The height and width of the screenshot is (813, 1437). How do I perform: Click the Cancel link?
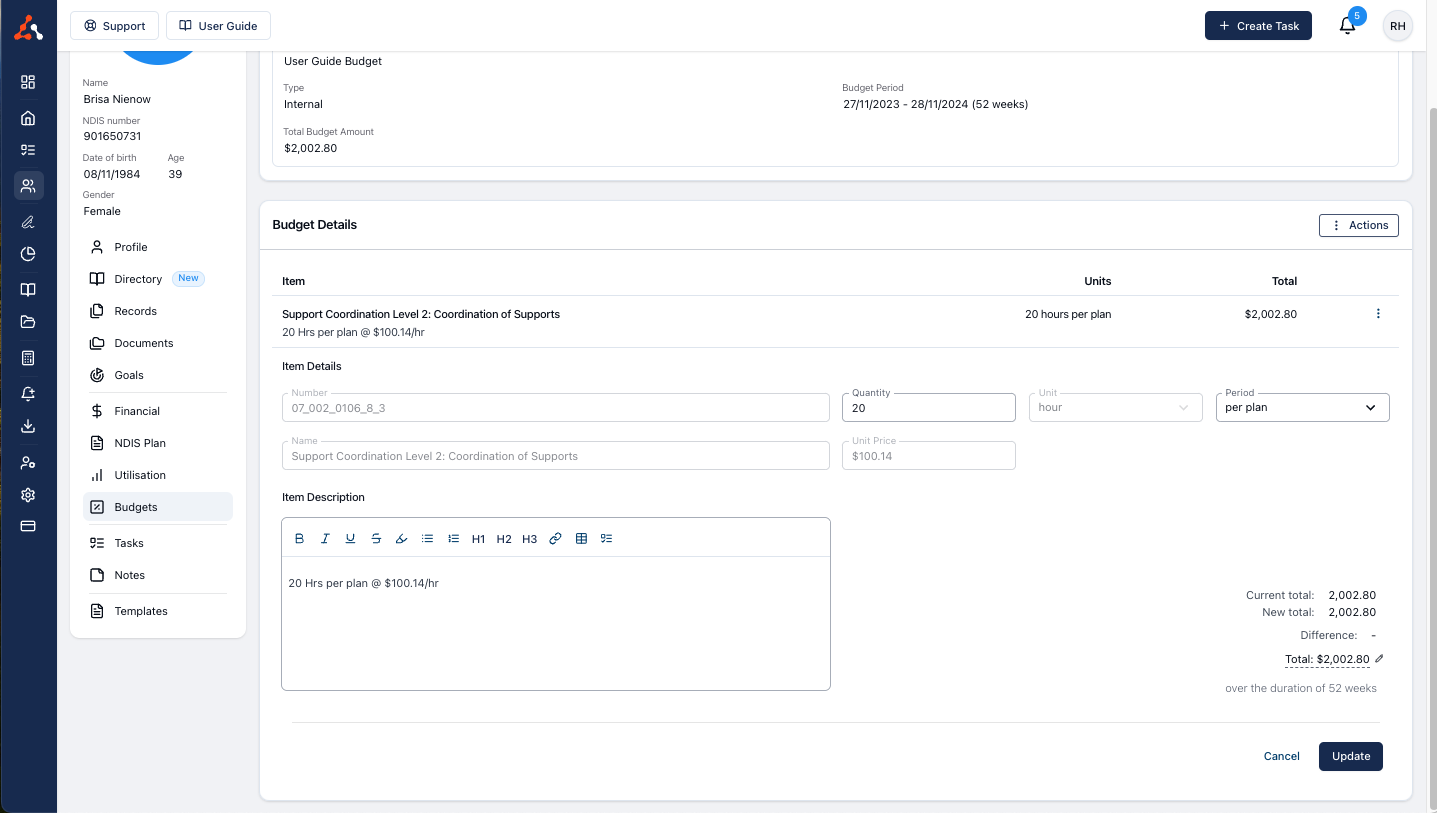1281,756
